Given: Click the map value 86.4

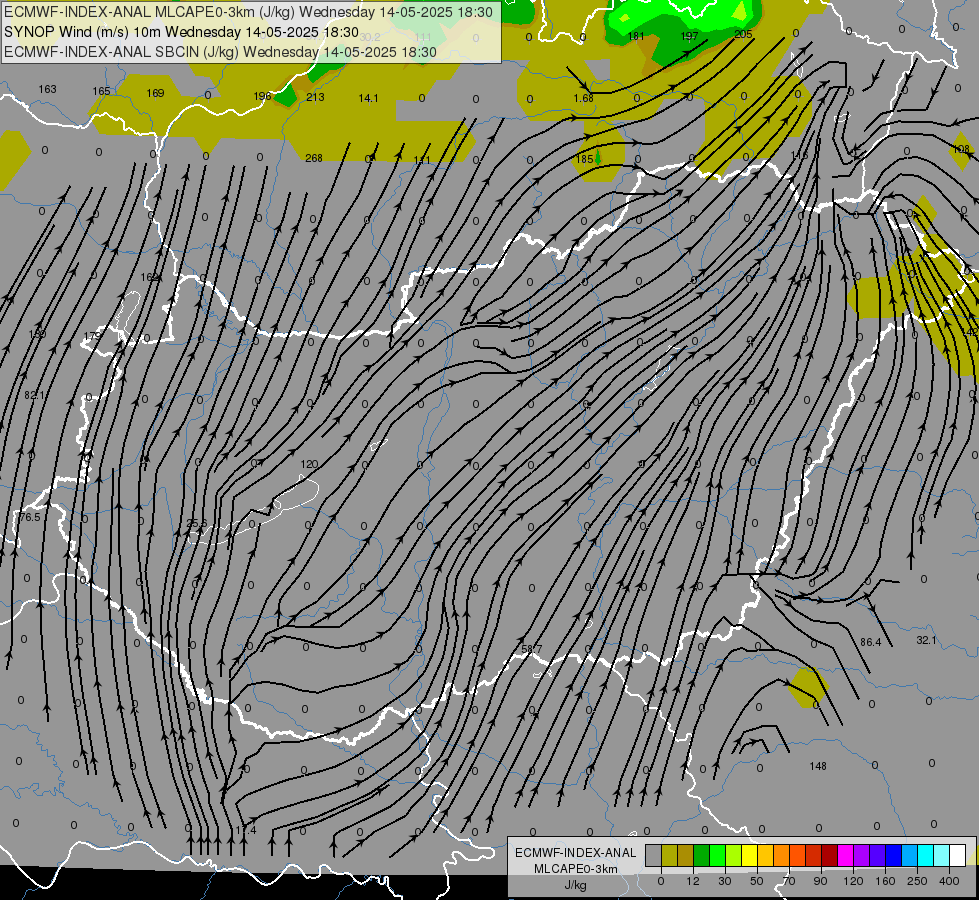Looking at the screenshot, I should coord(870,642).
